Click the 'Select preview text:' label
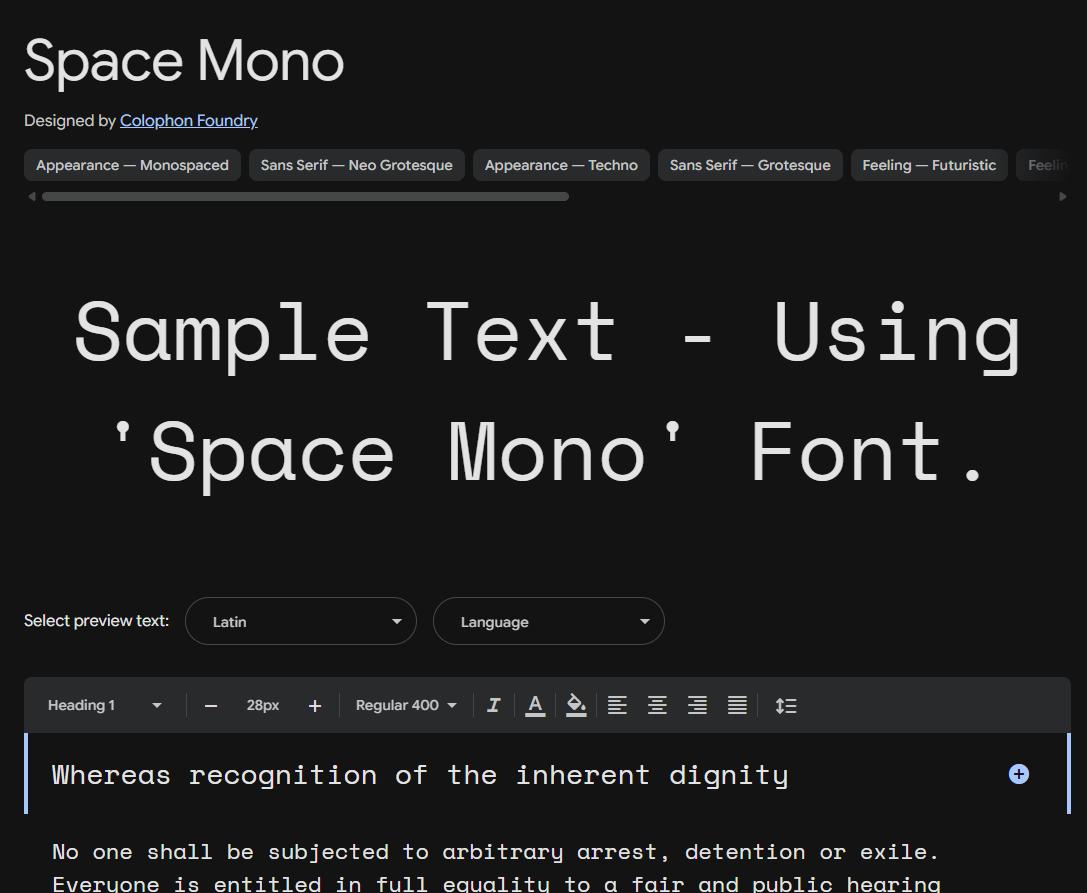The height and width of the screenshot is (893, 1087). pyautogui.click(x=96, y=621)
